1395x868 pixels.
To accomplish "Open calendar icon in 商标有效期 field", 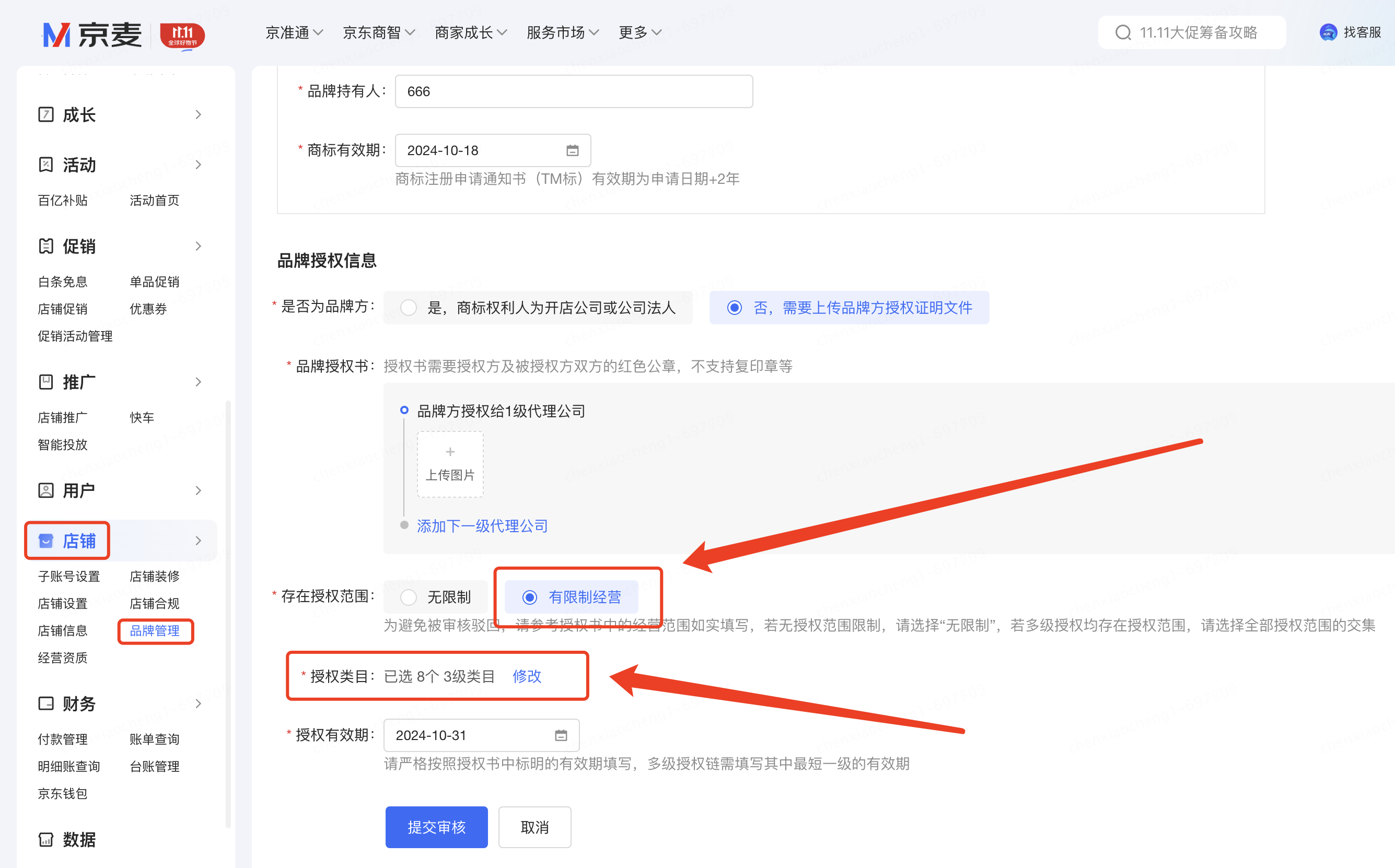I will pyautogui.click(x=572, y=150).
